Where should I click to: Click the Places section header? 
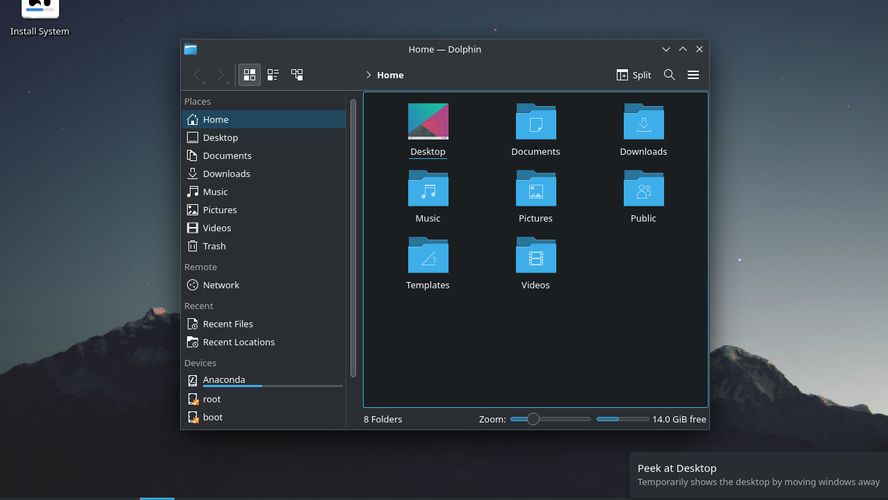pyautogui.click(x=197, y=101)
